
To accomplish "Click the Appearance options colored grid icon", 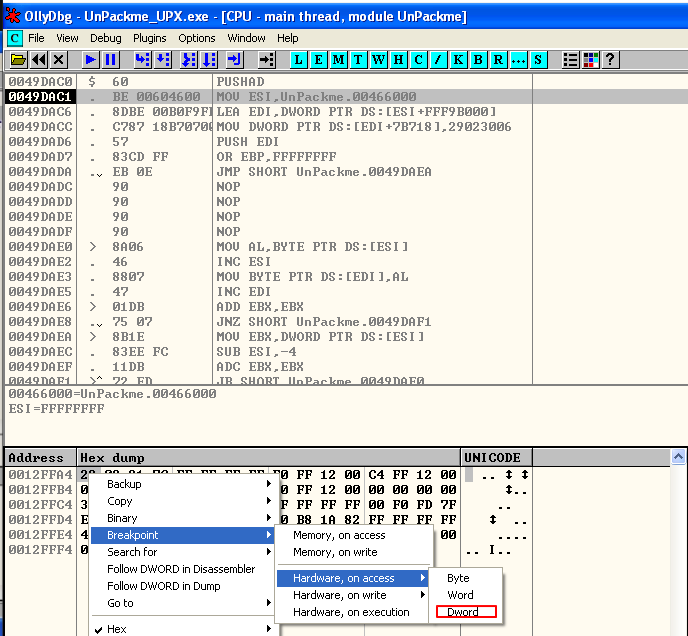I will [591, 60].
